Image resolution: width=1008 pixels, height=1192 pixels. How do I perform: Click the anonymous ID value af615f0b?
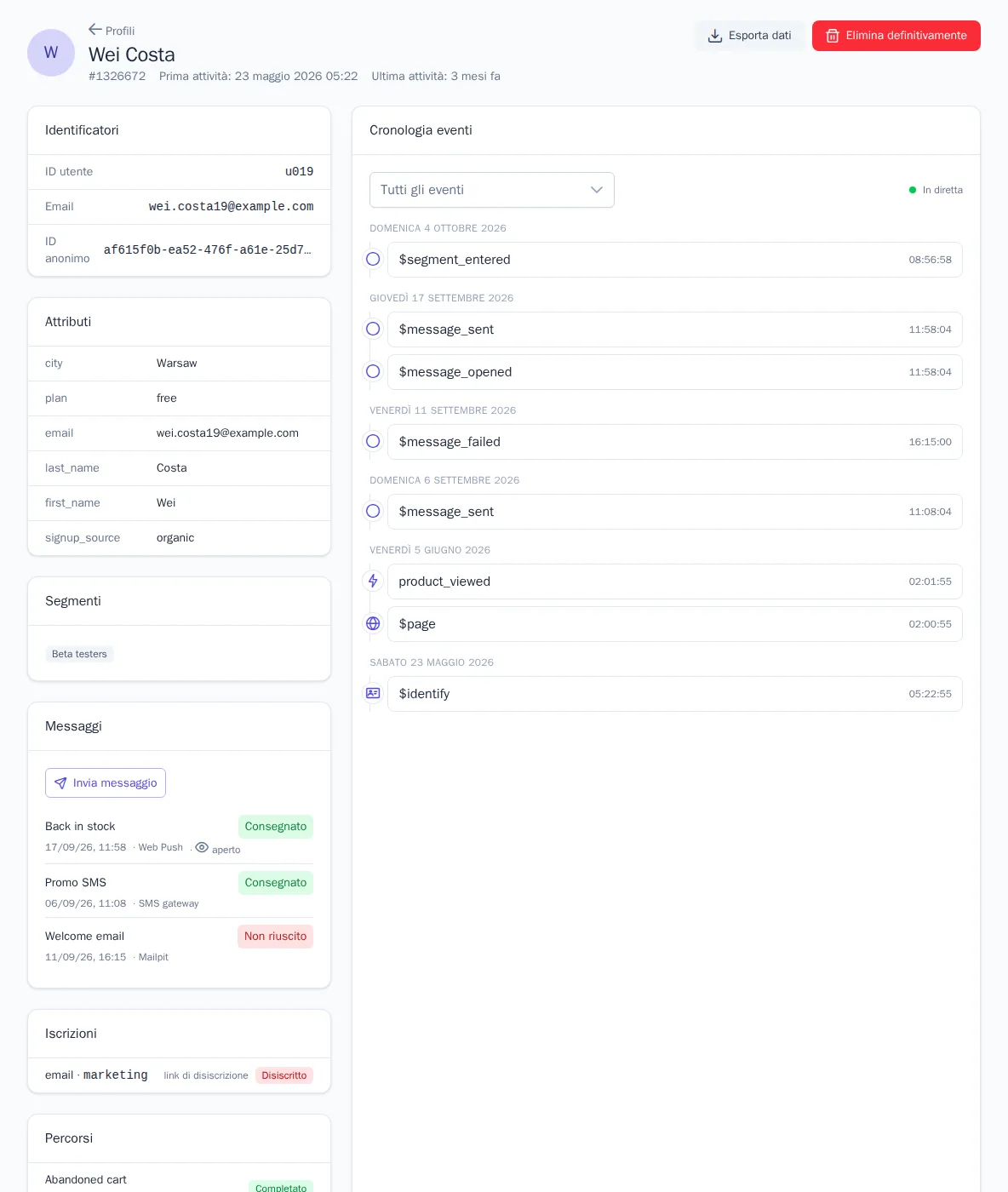click(208, 250)
